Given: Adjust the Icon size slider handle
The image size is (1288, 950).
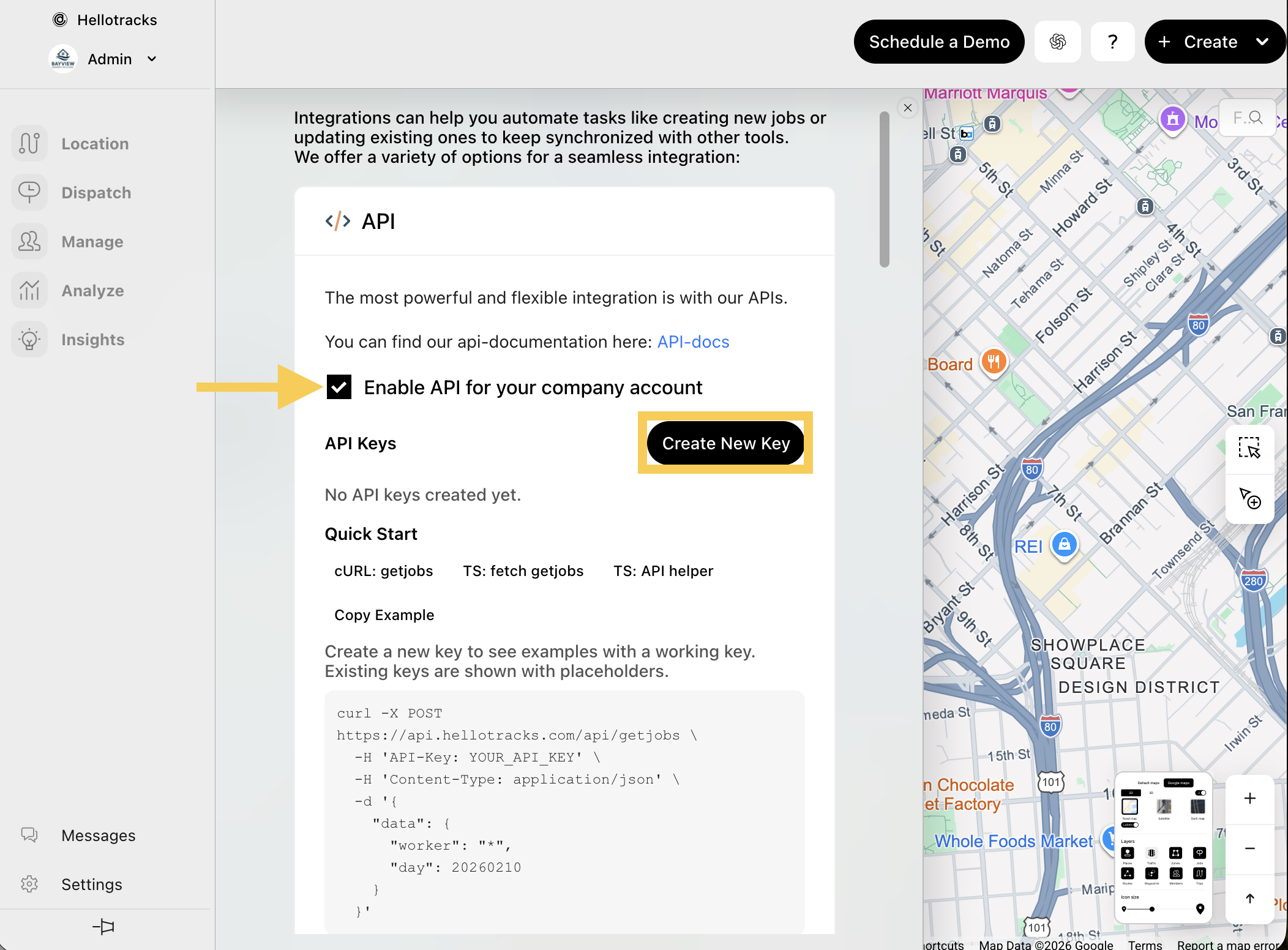Looking at the screenshot, I should [x=1151, y=909].
